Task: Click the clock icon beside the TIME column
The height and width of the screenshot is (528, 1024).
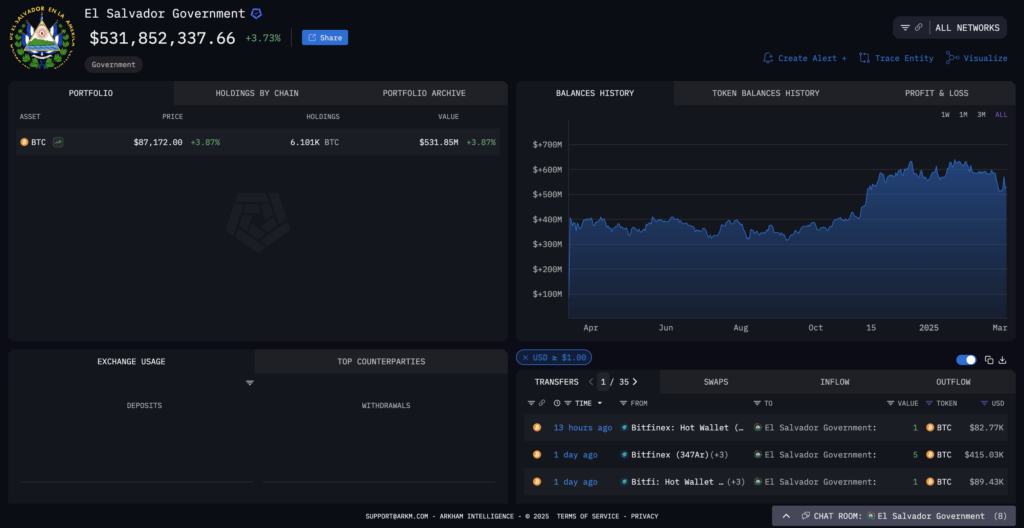Action: (557, 403)
